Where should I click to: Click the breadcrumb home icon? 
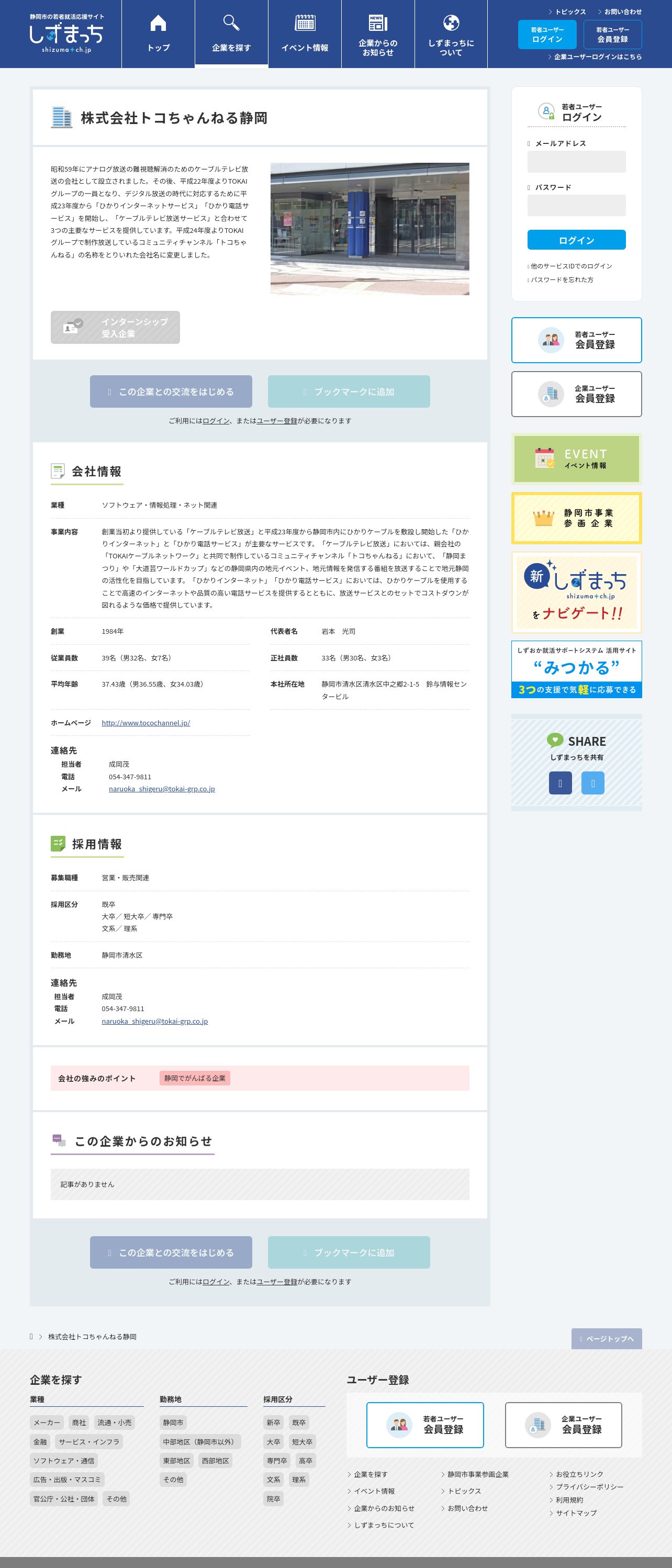click(31, 1337)
